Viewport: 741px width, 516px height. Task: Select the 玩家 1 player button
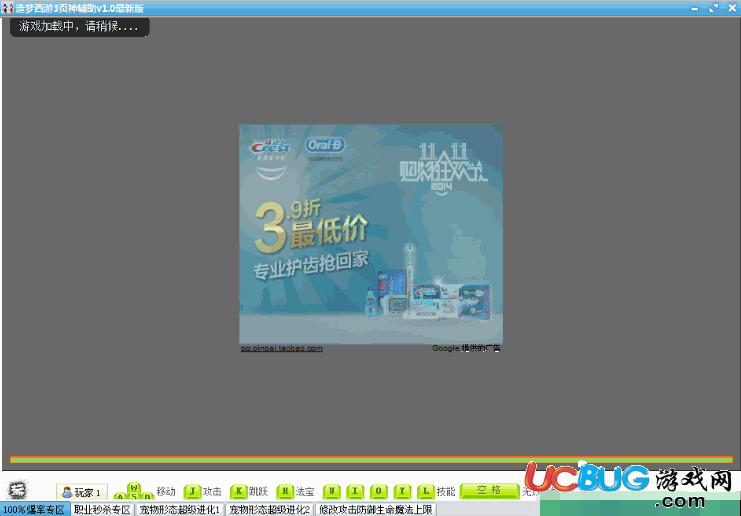point(82,492)
